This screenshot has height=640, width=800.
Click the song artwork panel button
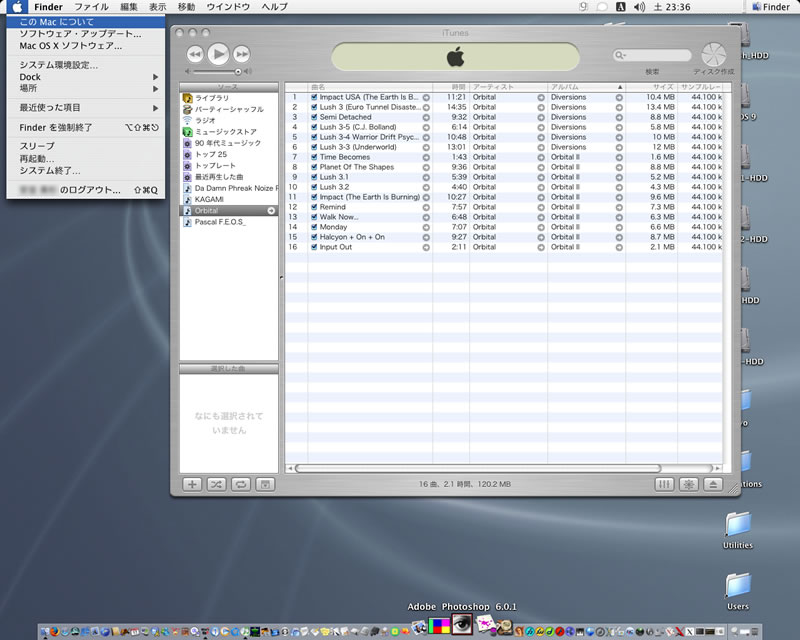[x=265, y=484]
